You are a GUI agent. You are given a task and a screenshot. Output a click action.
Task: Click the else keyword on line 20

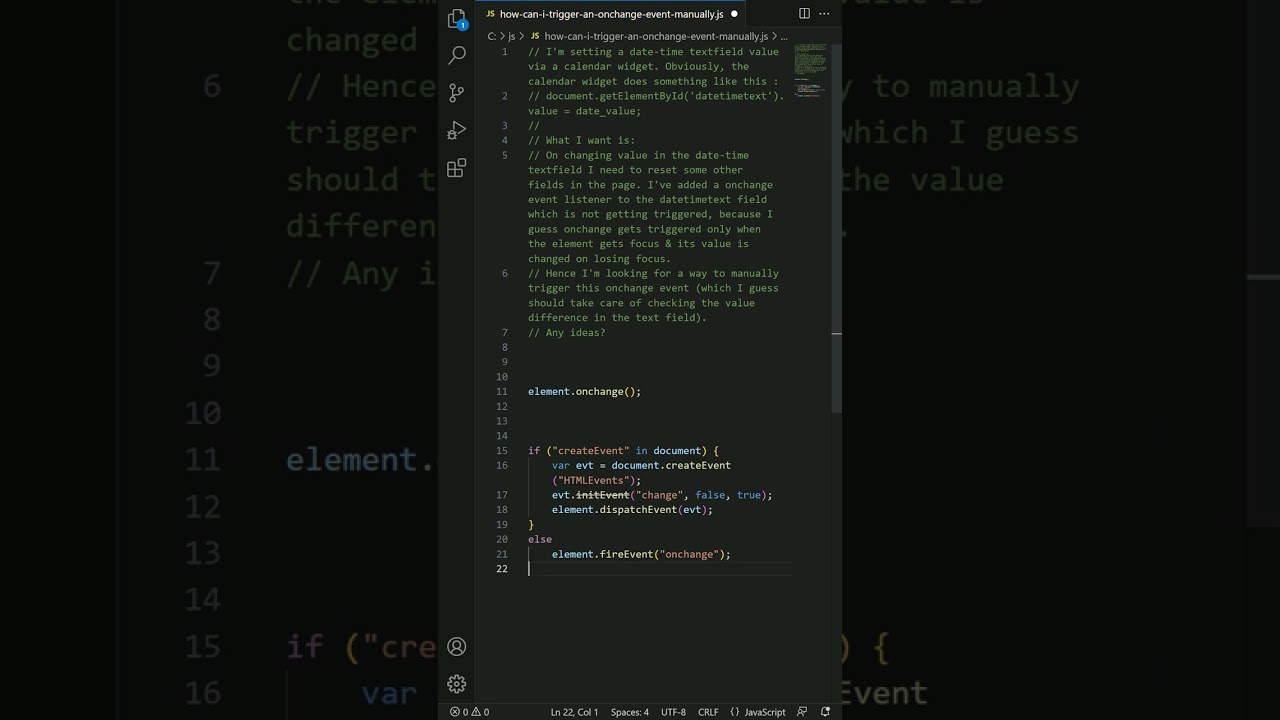click(x=540, y=539)
